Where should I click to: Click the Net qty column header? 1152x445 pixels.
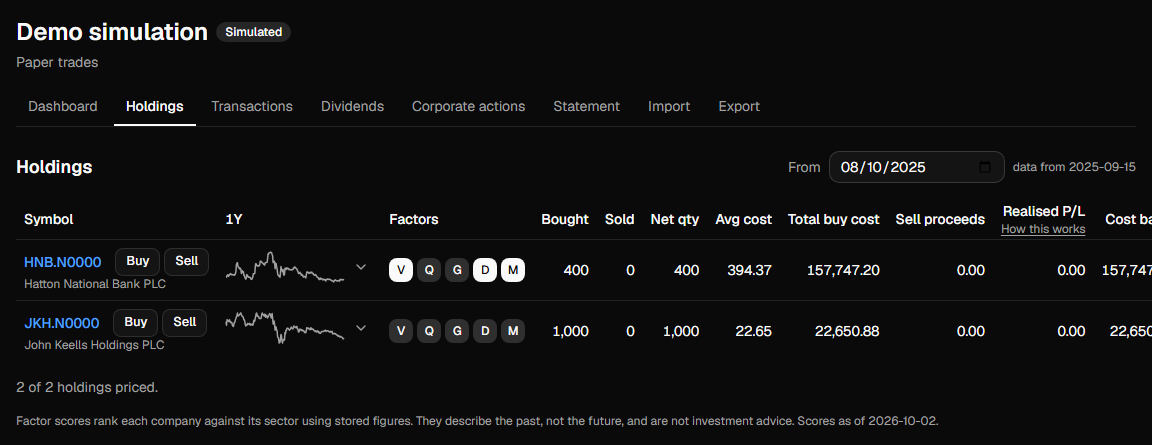click(674, 220)
